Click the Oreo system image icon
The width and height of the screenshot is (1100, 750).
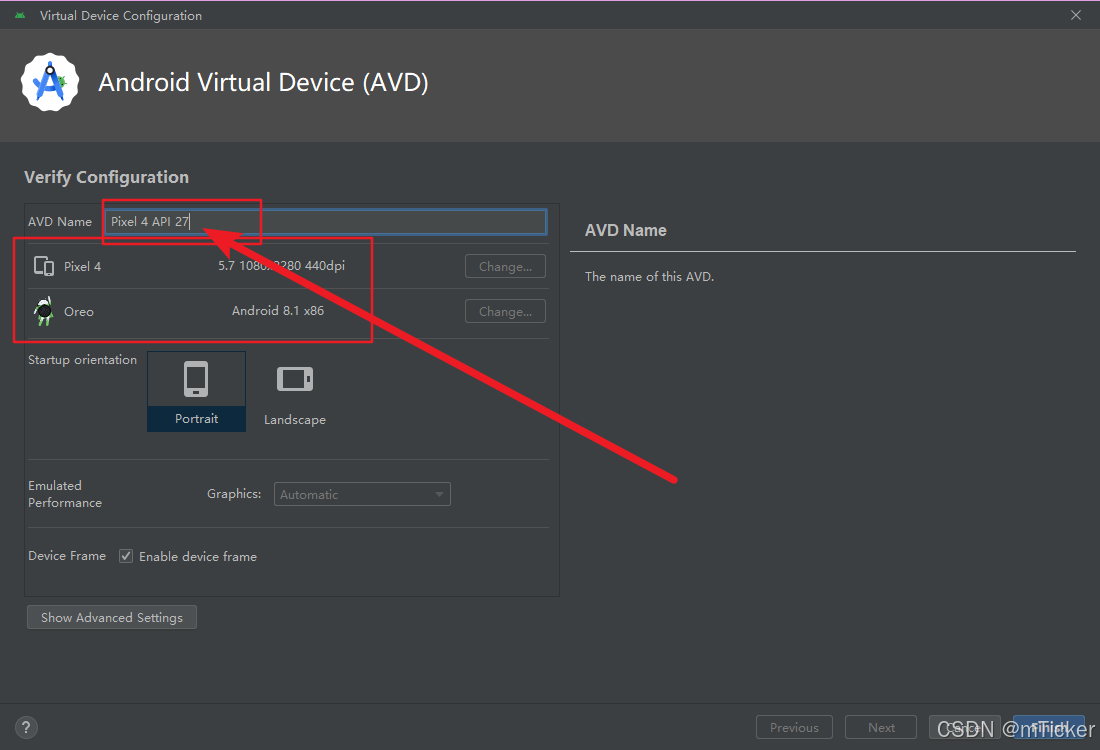click(x=44, y=312)
